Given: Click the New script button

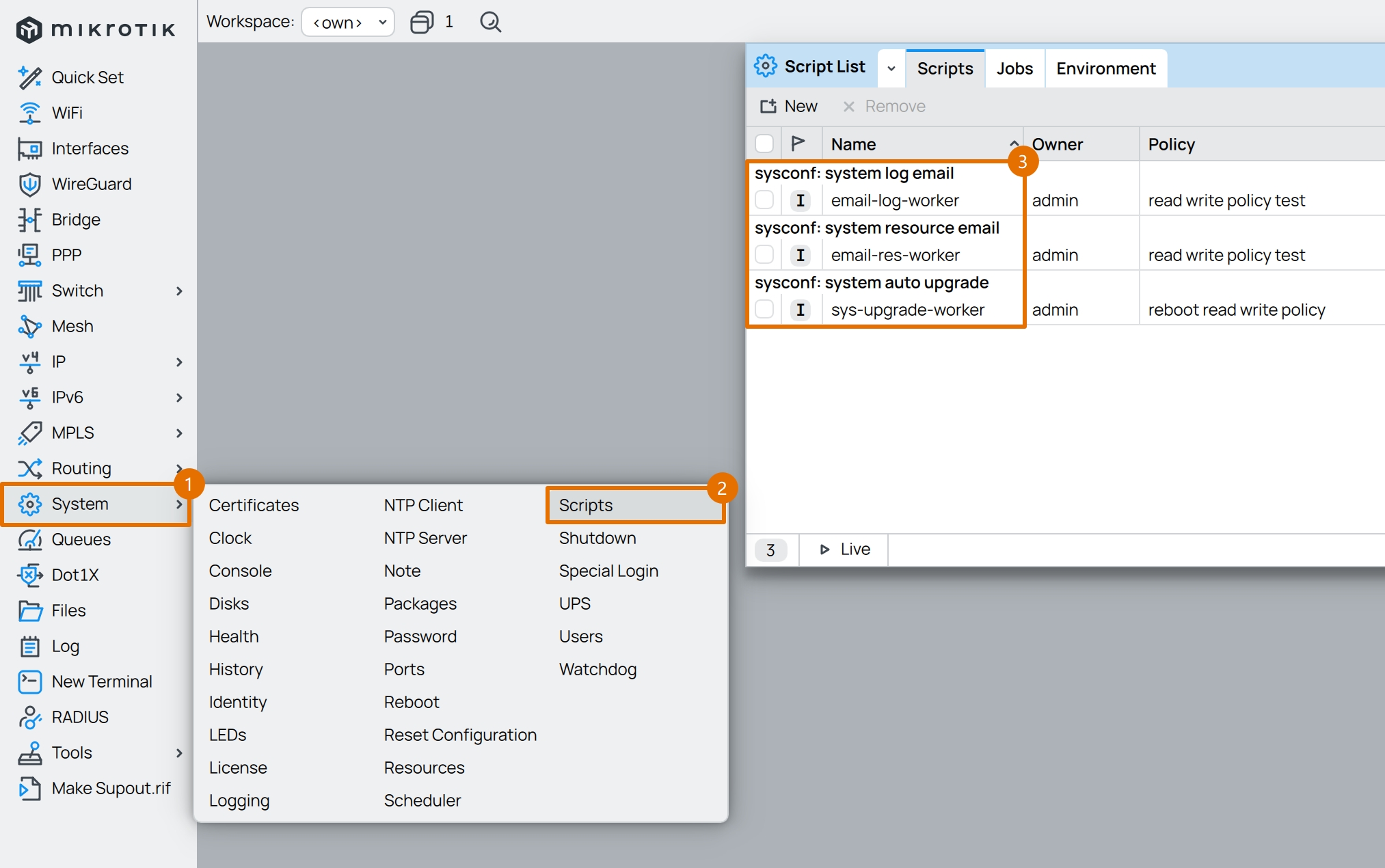Looking at the screenshot, I should coord(789,106).
